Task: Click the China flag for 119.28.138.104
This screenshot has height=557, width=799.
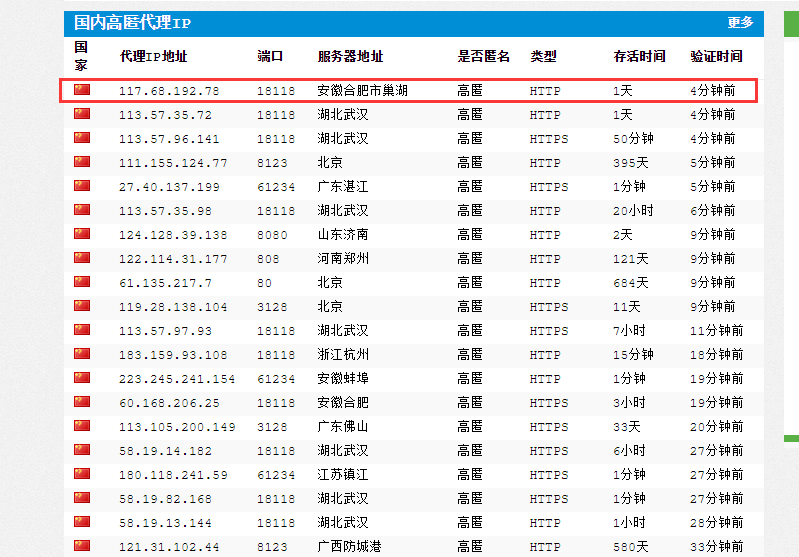Action: [82, 305]
